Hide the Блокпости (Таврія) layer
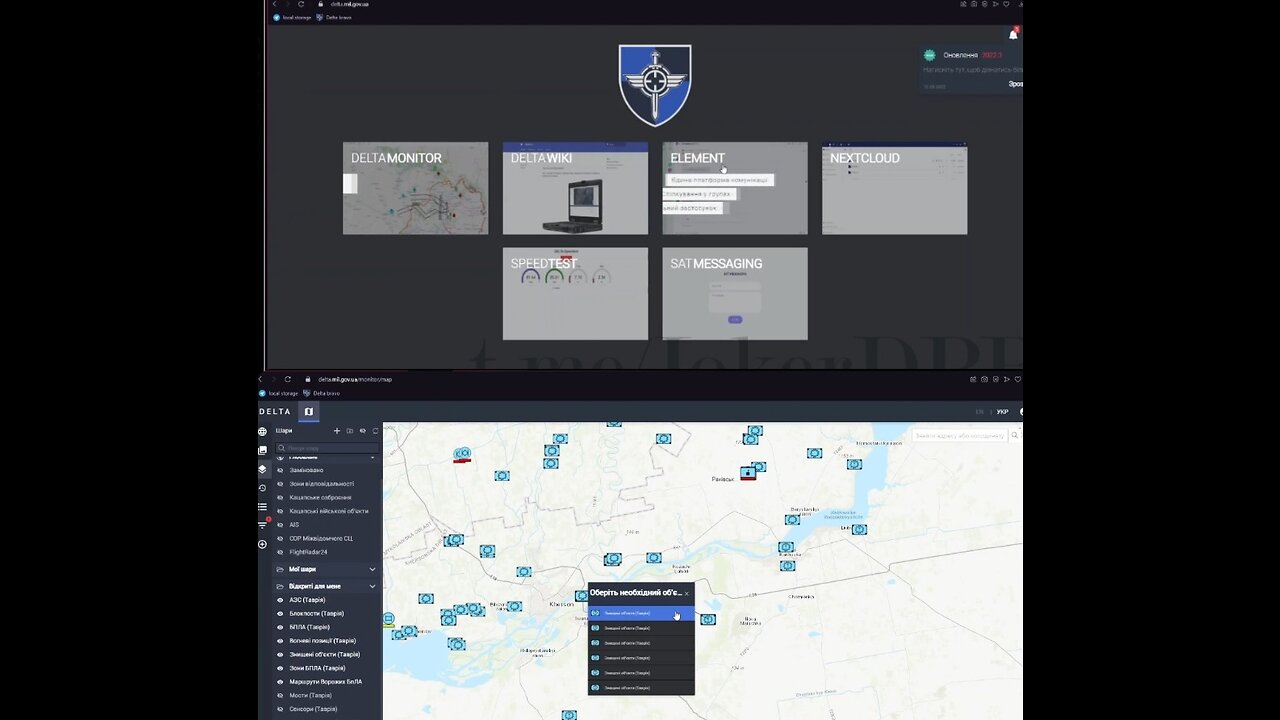 coord(281,613)
